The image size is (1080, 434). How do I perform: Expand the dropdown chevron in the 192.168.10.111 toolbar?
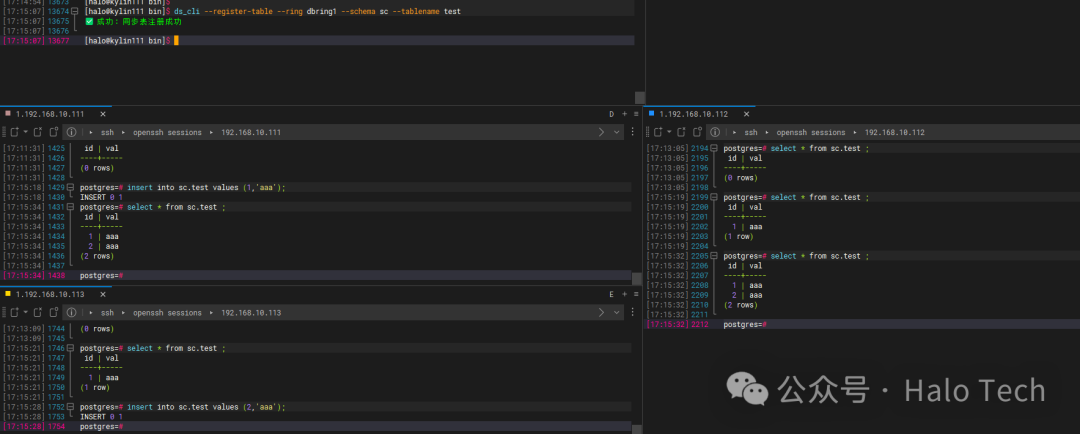coord(617,132)
